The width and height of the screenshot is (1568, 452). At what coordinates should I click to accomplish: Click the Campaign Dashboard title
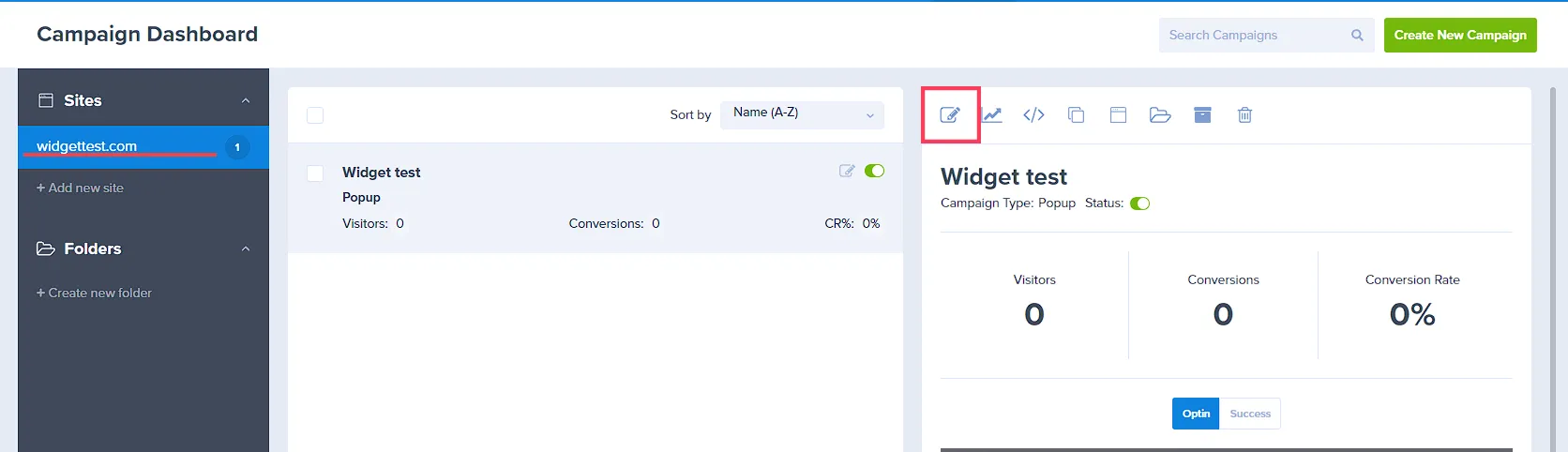pos(147,34)
